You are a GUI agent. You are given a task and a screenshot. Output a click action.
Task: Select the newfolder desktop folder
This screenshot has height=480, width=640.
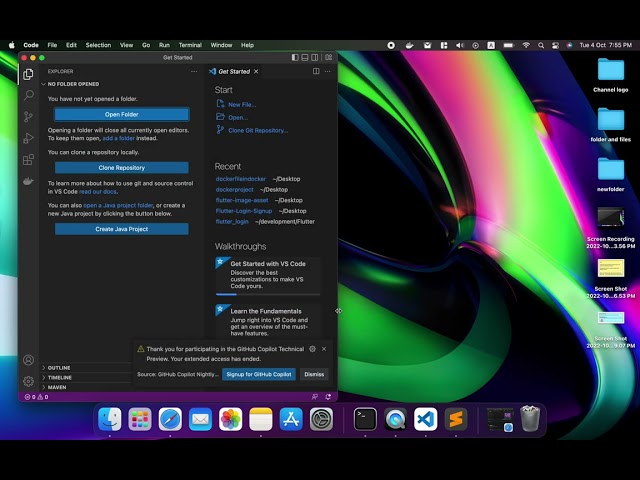click(x=611, y=175)
